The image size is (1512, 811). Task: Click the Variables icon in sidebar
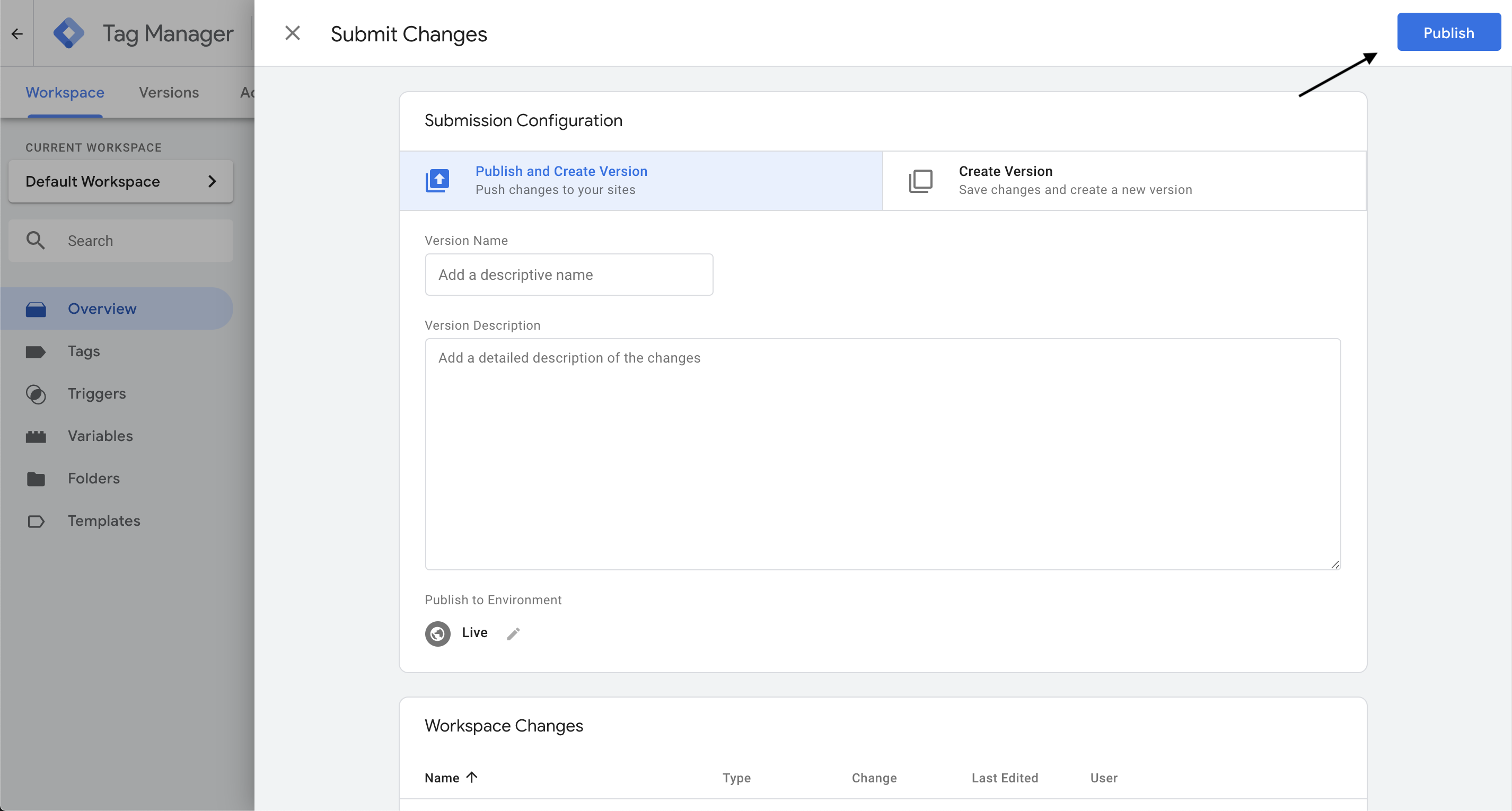click(37, 436)
